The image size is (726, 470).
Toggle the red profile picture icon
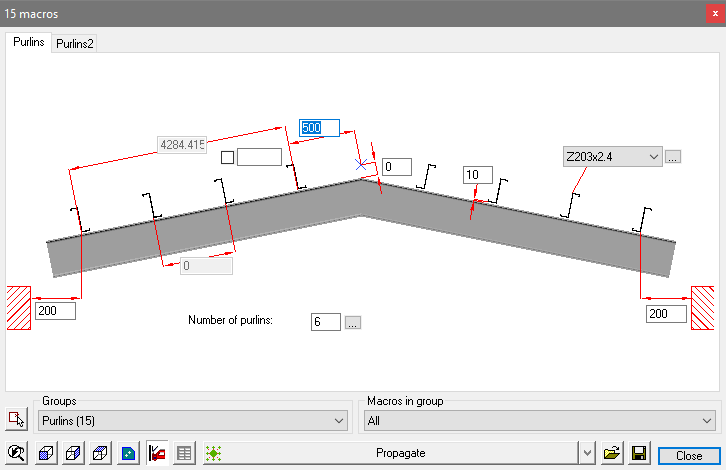[157, 454]
